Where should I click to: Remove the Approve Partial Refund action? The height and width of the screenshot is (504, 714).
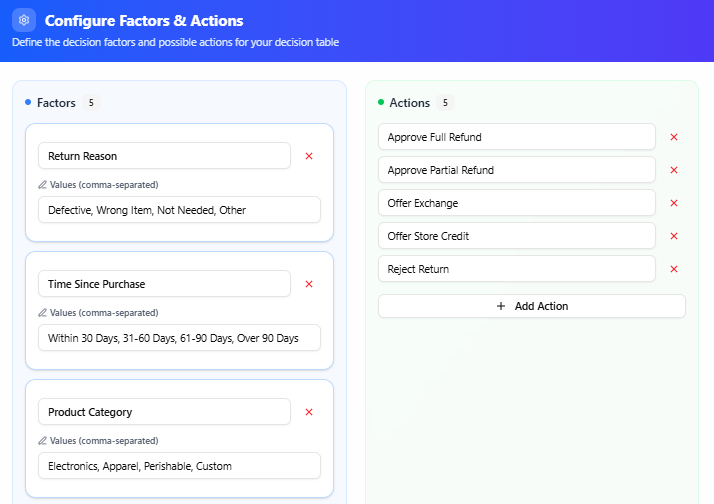click(x=674, y=170)
